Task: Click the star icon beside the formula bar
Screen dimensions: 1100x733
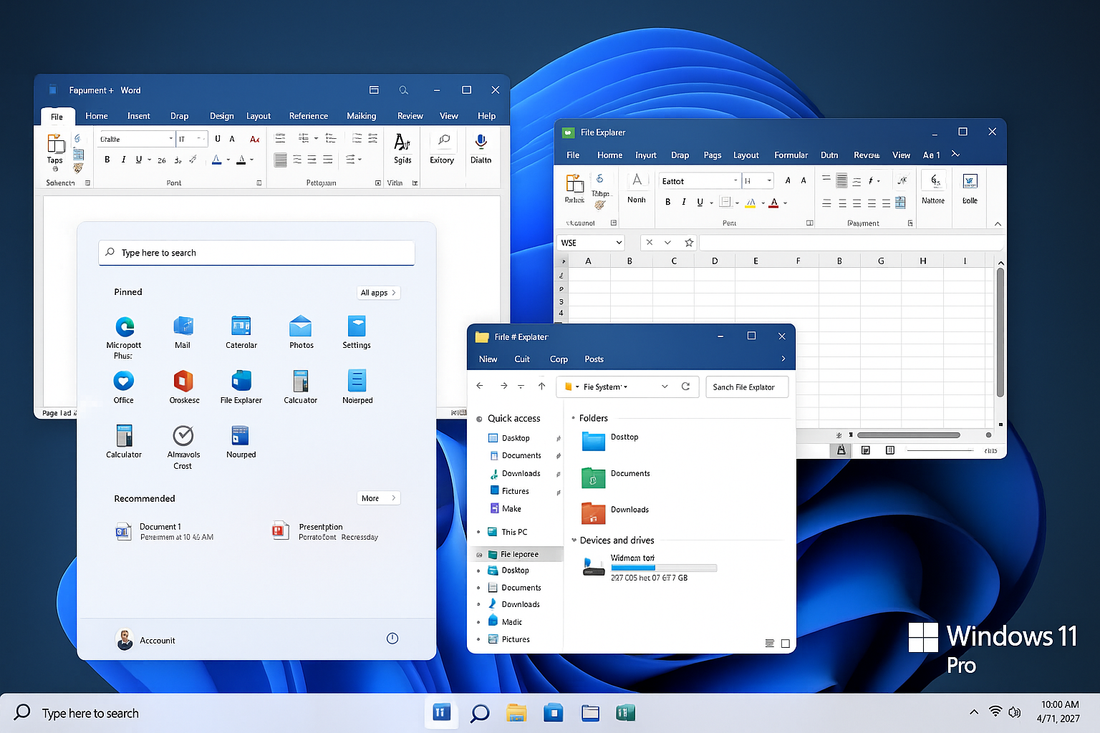Action: (689, 243)
